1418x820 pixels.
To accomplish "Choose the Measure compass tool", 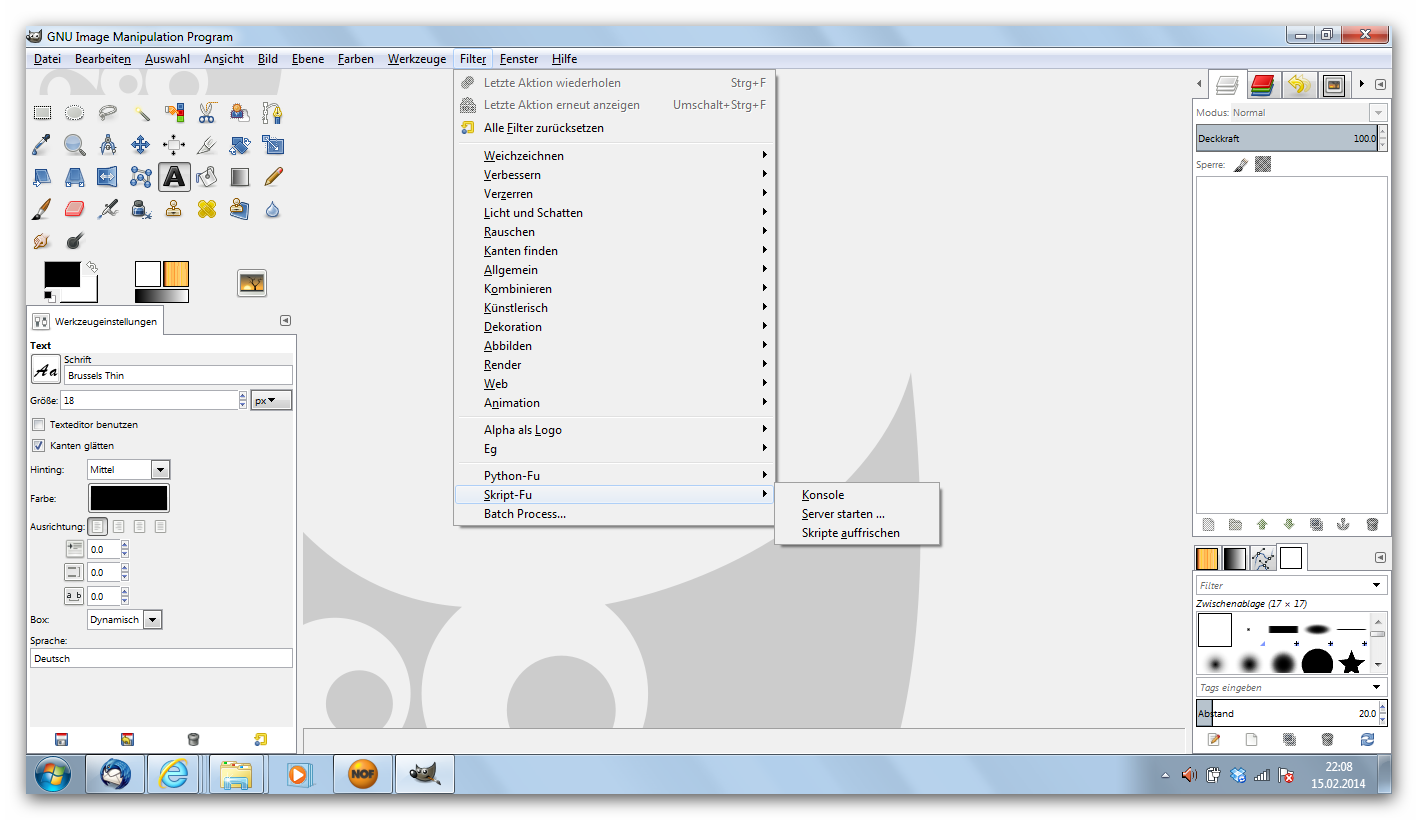I will [108, 145].
